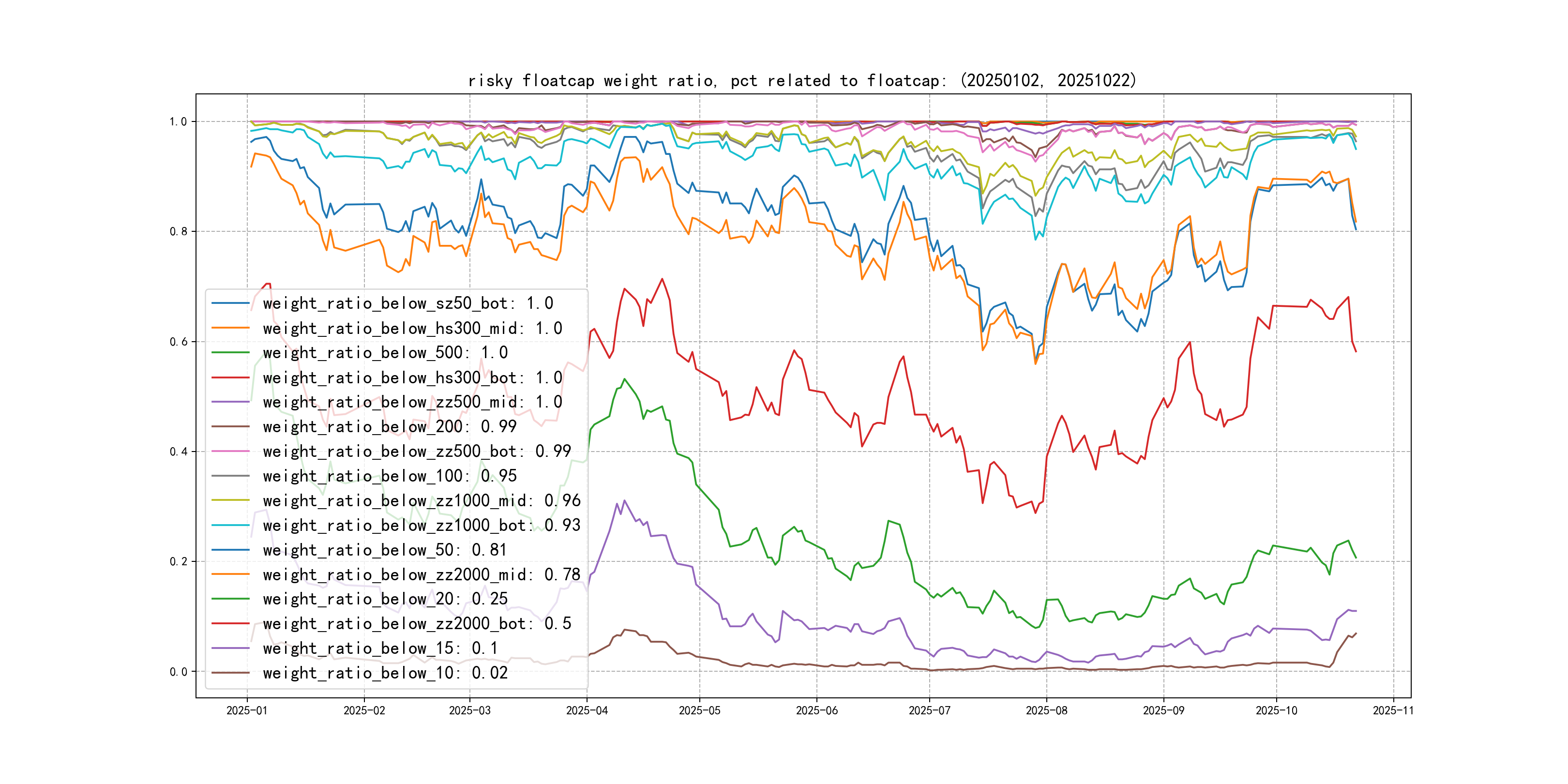Click legend entry weight_ratio_below_zz2000_mid: 0.78
The height and width of the screenshot is (784, 1568).
pos(421,574)
